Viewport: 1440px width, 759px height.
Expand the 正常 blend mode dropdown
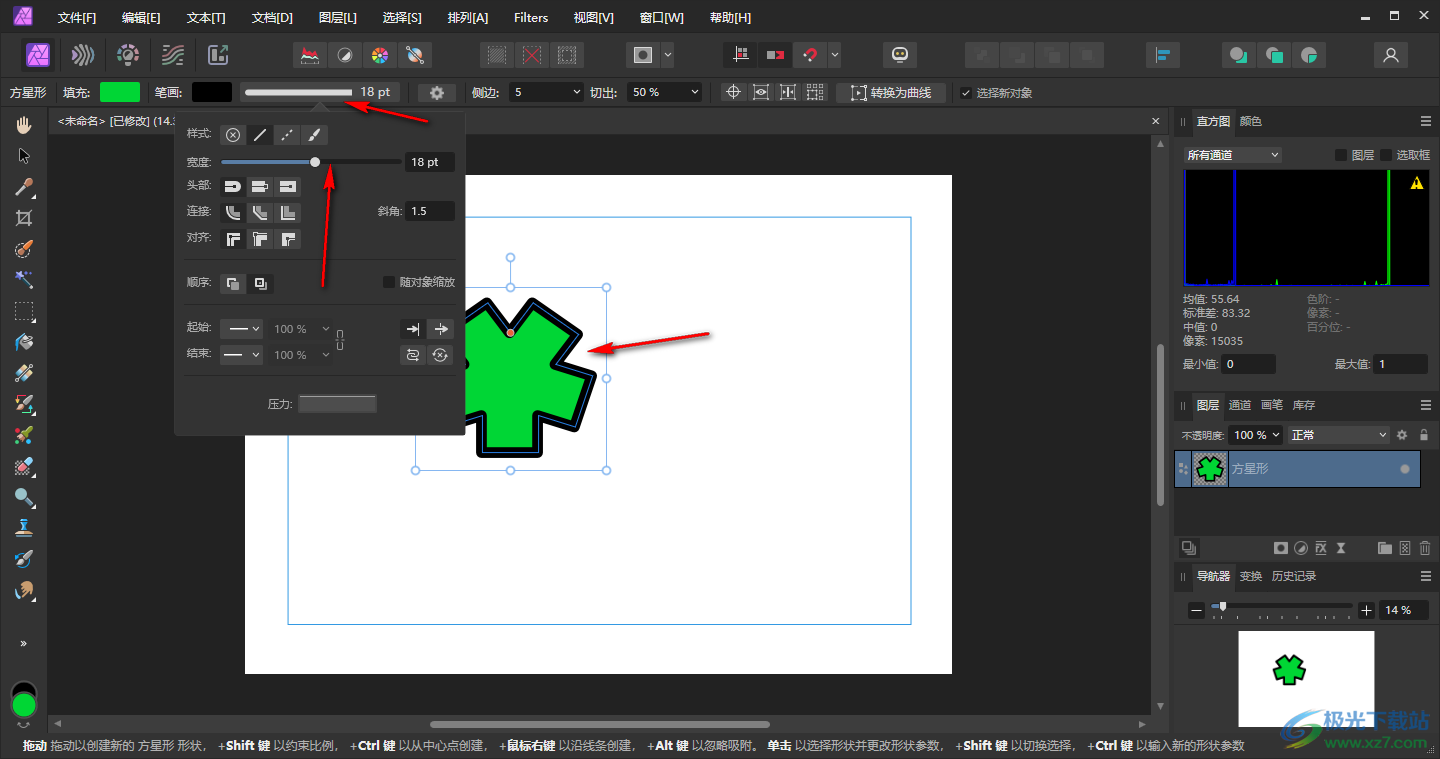pyautogui.click(x=1338, y=435)
